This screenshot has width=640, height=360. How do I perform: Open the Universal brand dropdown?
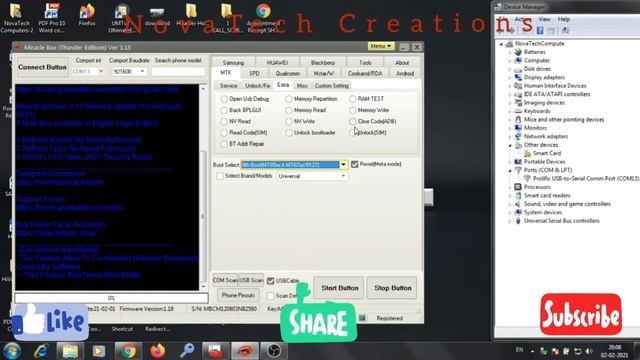[x=312, y=176]
